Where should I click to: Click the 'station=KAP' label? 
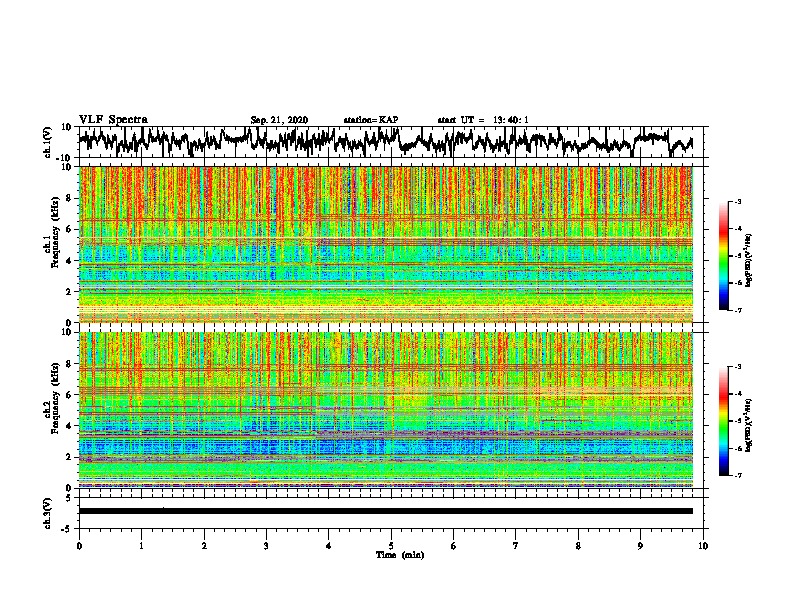[371, 120]
